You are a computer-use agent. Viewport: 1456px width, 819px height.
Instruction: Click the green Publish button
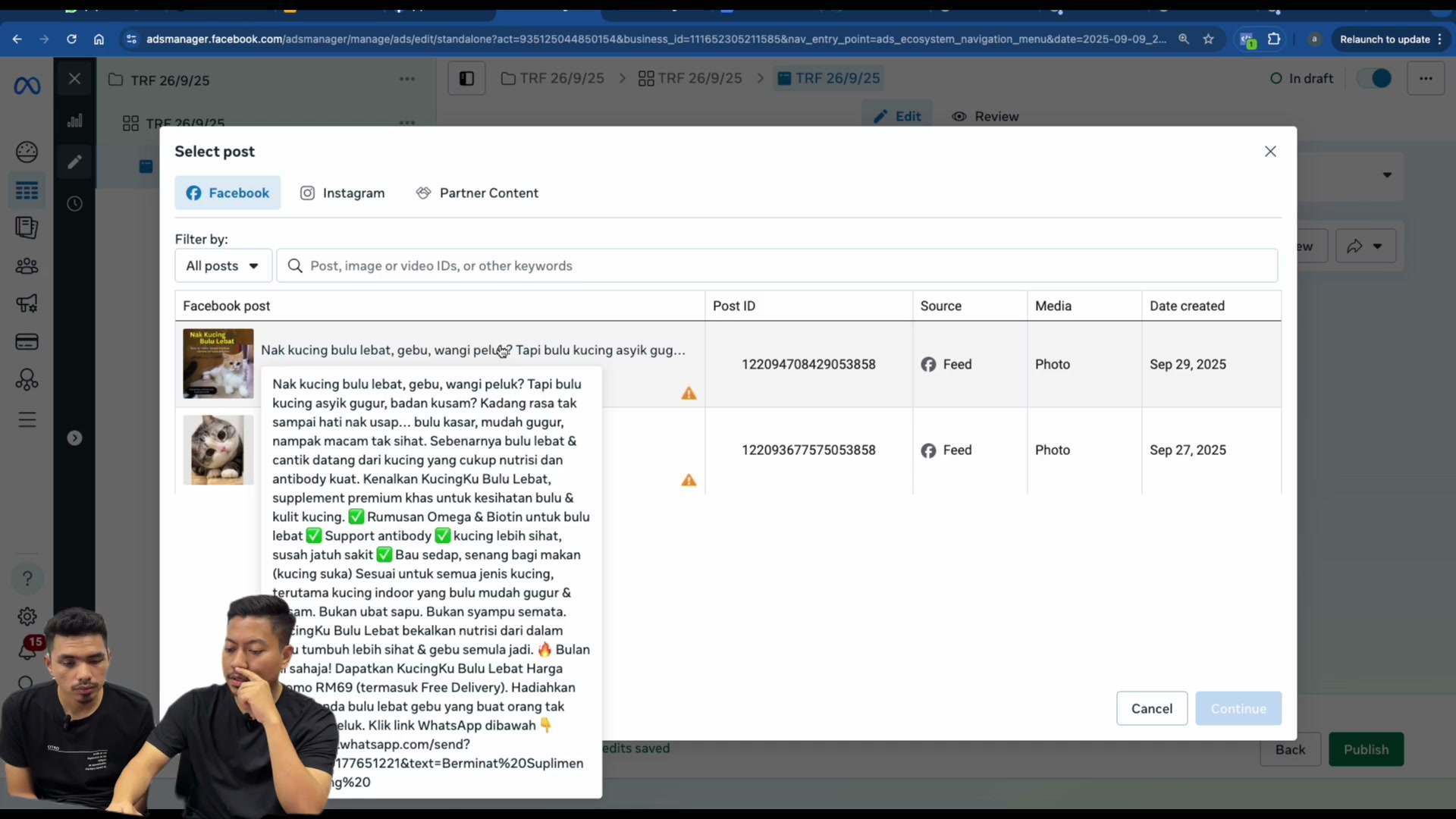point(1366,749)
